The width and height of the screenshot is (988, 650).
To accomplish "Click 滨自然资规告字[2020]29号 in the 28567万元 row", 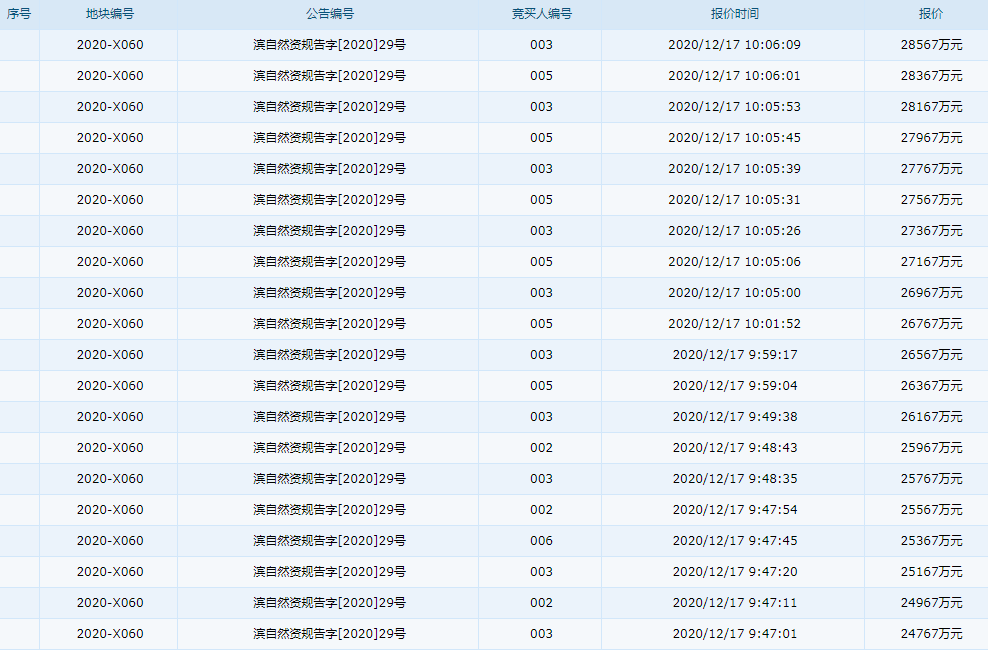I will pos(330,45).
